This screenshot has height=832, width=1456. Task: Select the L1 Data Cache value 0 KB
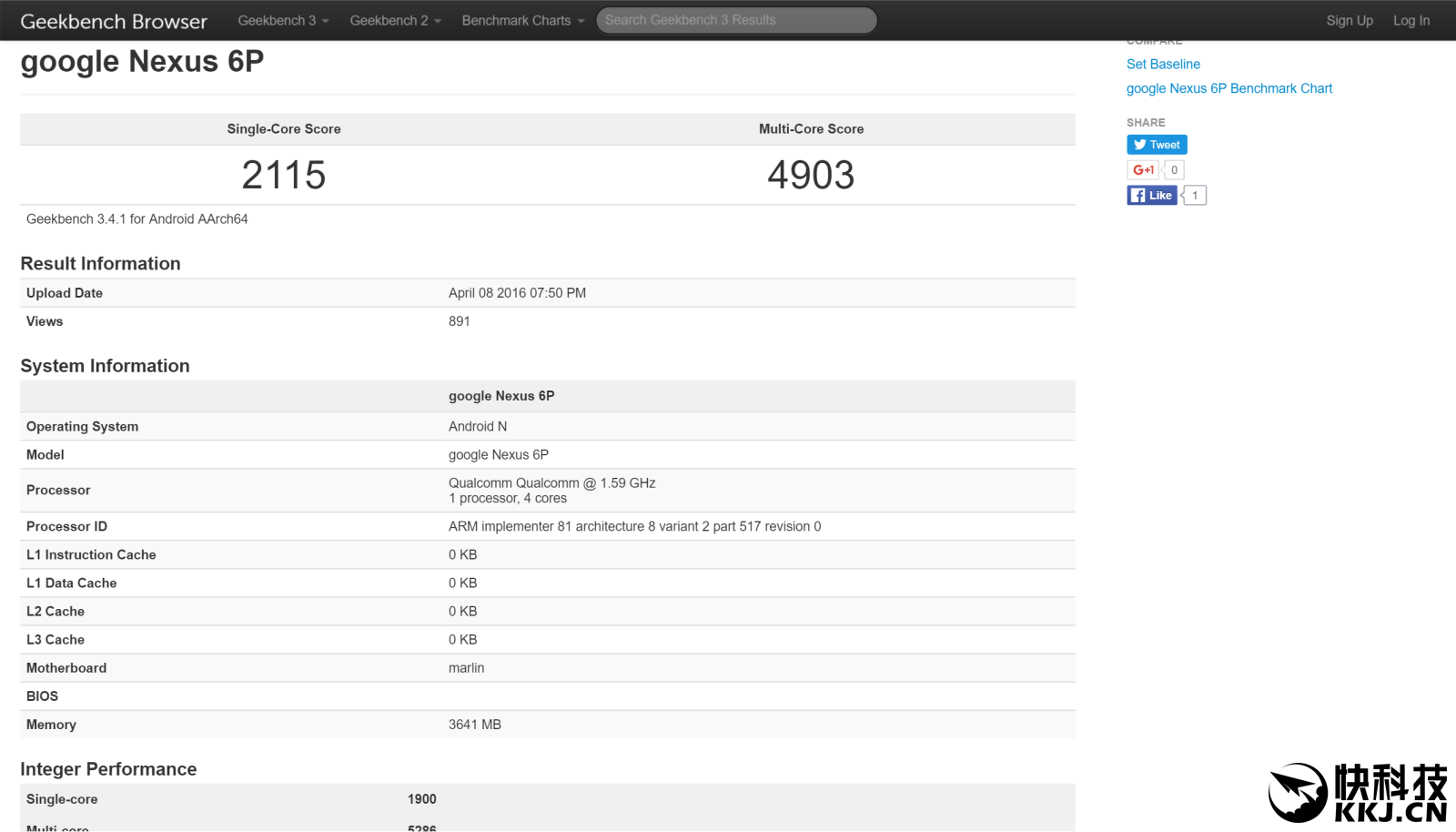(462, 583)
